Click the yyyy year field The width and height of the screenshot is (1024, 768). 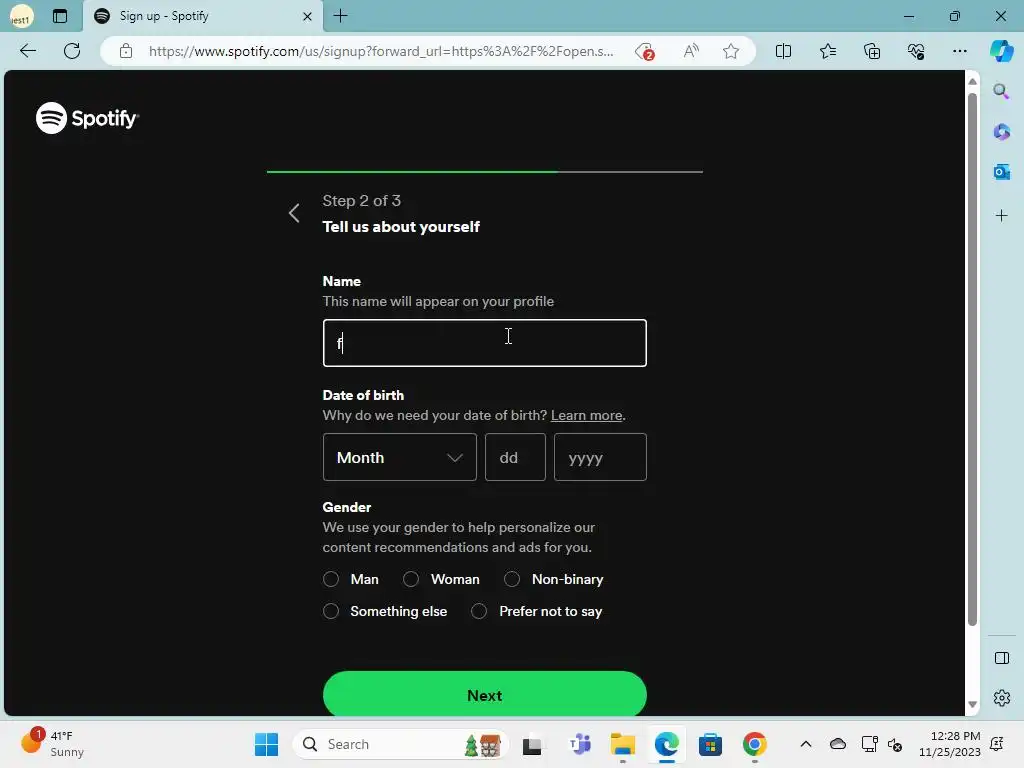600,457
